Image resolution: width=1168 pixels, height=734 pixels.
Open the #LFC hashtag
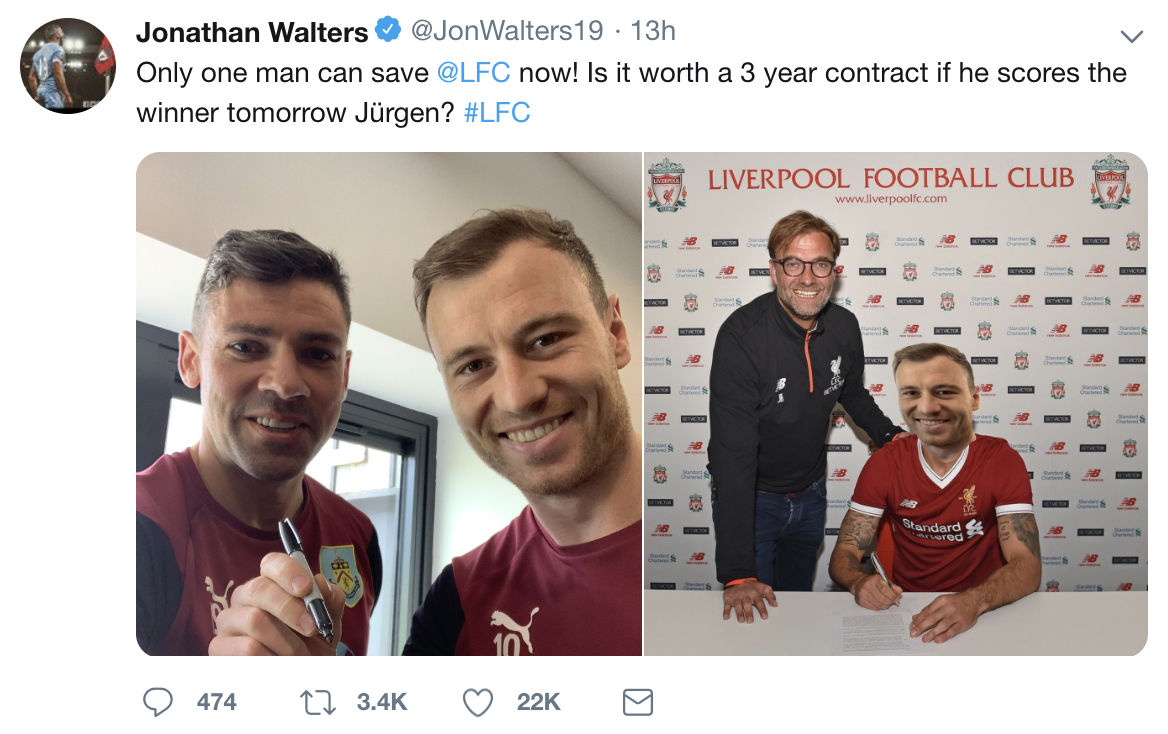[497, 113]
